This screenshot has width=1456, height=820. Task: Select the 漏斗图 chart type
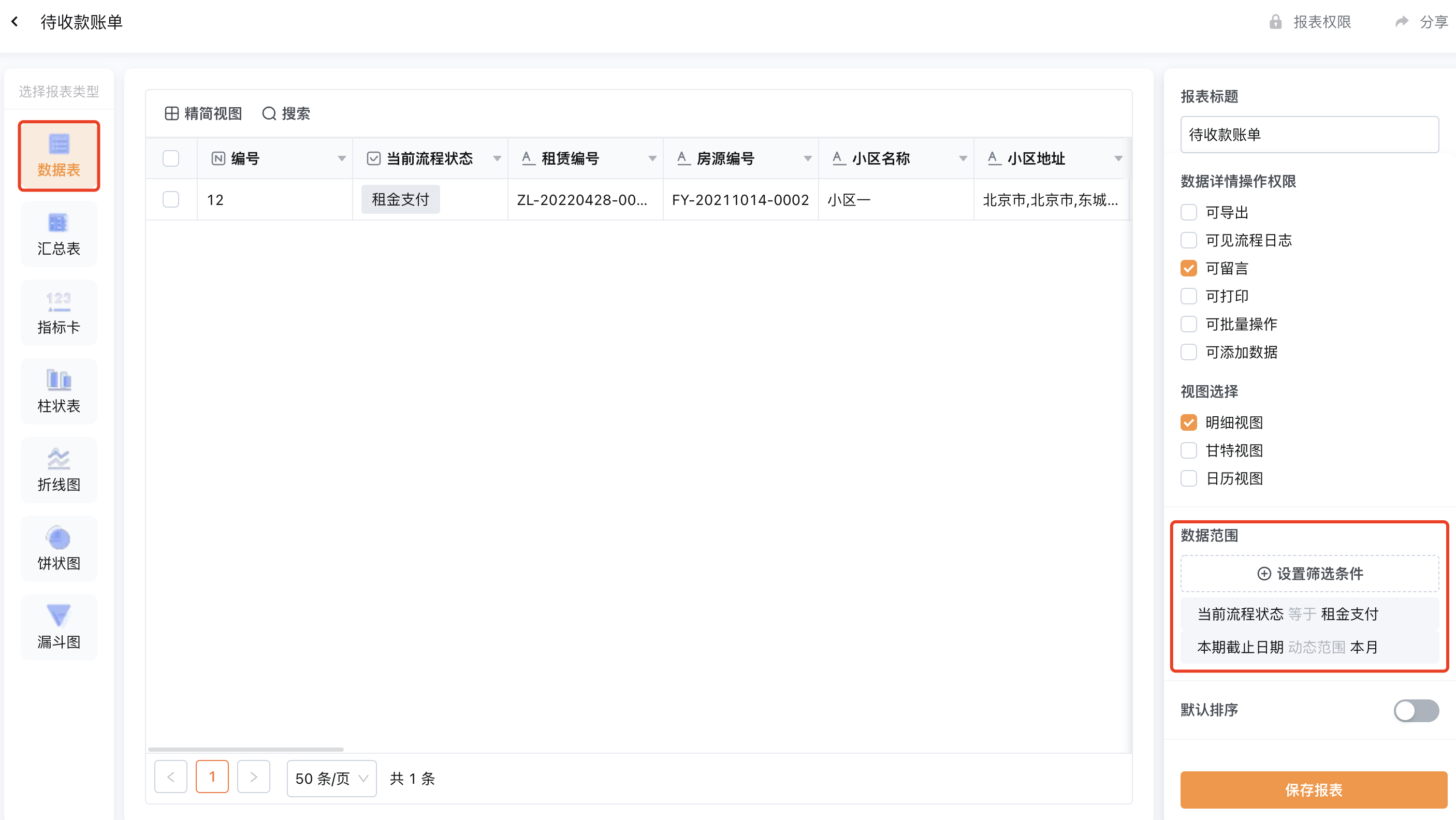point(59,627)
